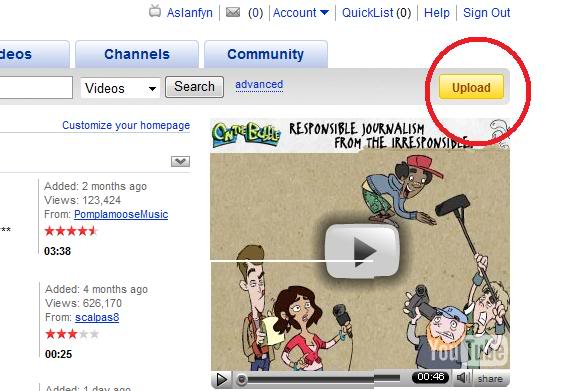Expand the Account dropdown menu

pyautogui.click(x=301, y=13)
